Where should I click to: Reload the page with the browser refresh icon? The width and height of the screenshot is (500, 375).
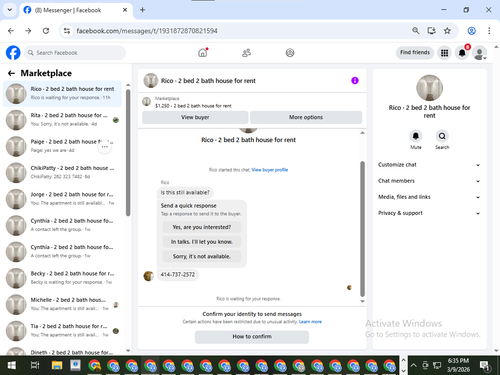click(46, 31)
